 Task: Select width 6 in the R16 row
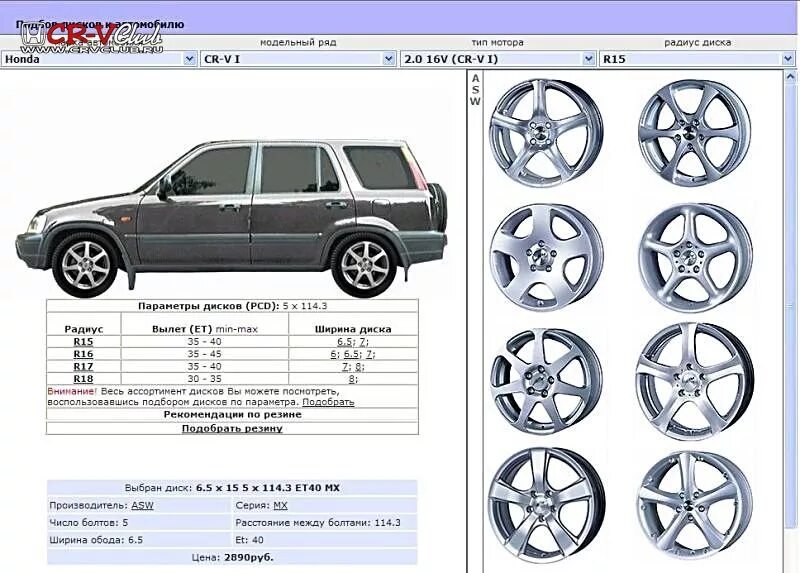pyautogui.click(x=333, y=354)
